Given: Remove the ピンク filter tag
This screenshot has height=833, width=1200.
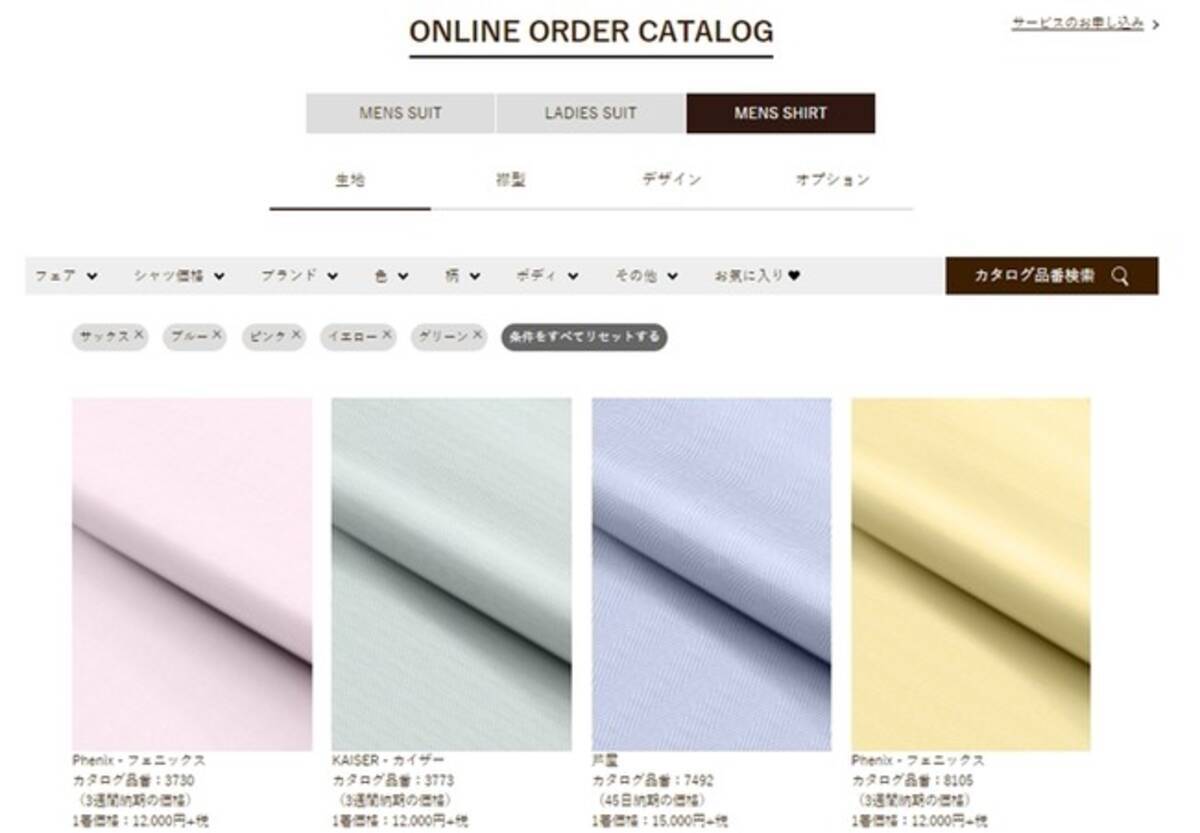Looking at the screenshot, I should point(296,336).
